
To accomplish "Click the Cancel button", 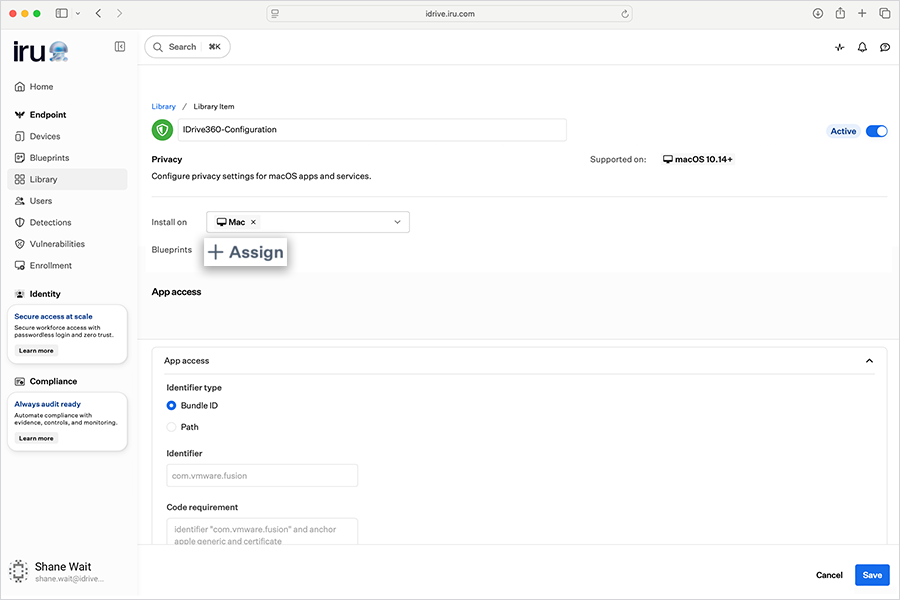I will 829,575.
